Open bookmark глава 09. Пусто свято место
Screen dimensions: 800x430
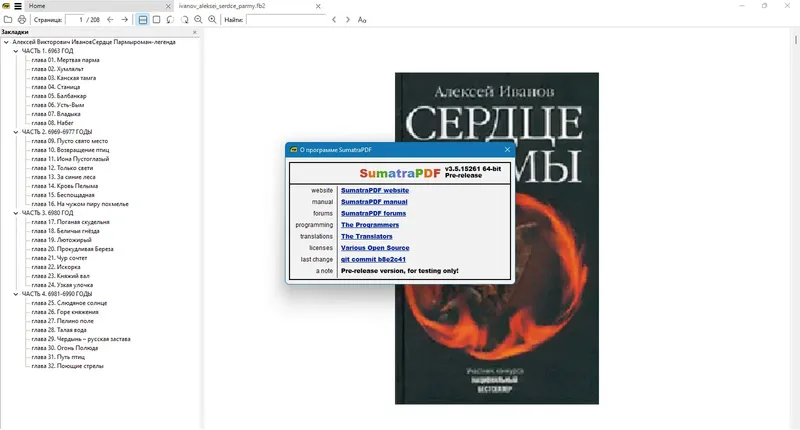click(x=70, y=141)
